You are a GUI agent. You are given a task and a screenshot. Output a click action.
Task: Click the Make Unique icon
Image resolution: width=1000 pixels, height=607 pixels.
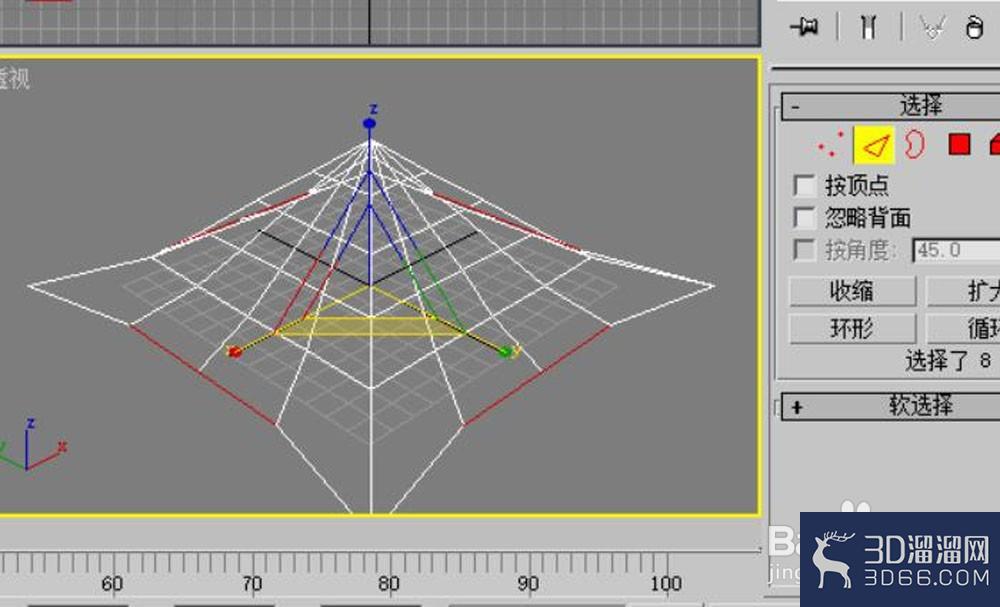coord(932,27)
